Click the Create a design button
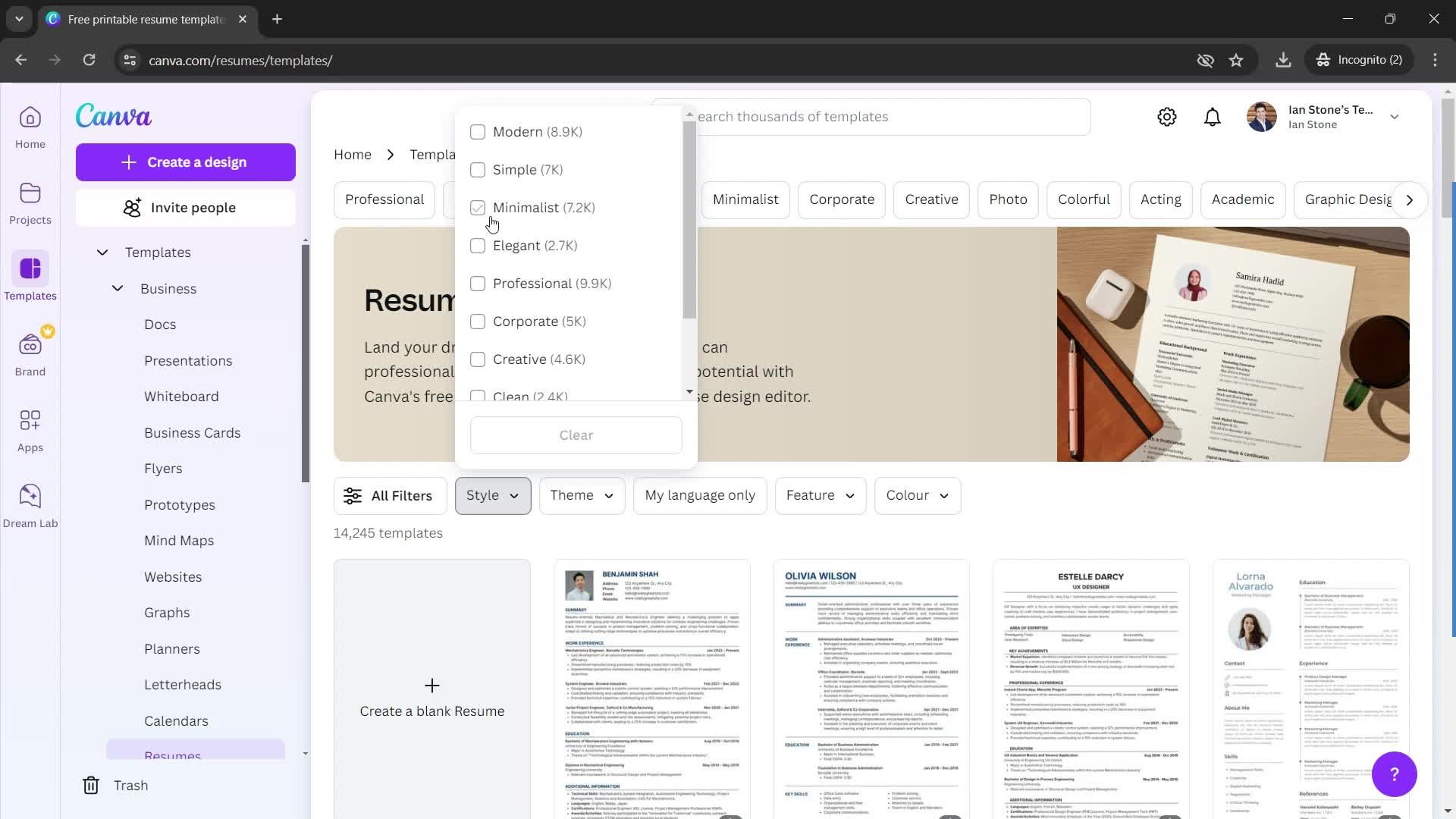The width and height of the screenshot is (1456, 819). point(185,162)
